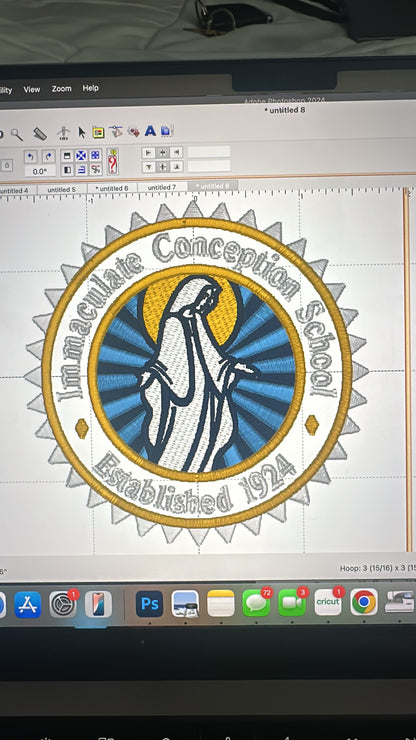Select the magnifying glass zoom tool

click(x=17, y=135)
